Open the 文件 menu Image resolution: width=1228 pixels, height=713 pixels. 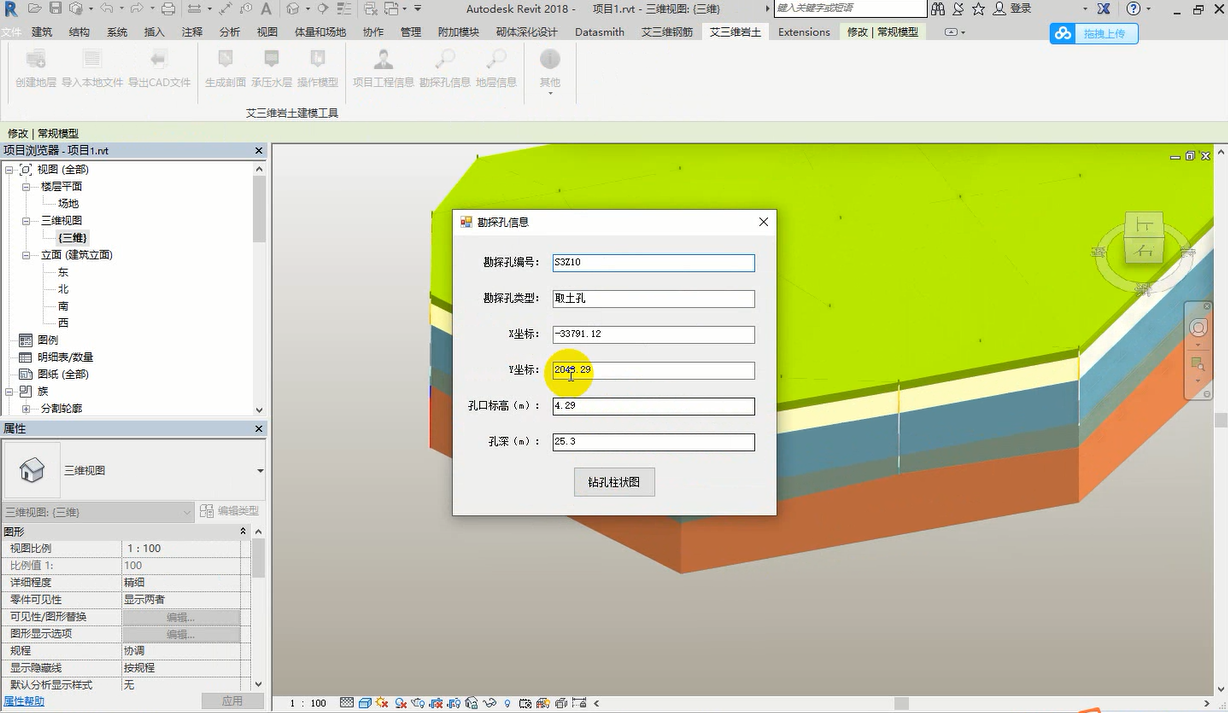pyautogui.click(x=11, y=32)
